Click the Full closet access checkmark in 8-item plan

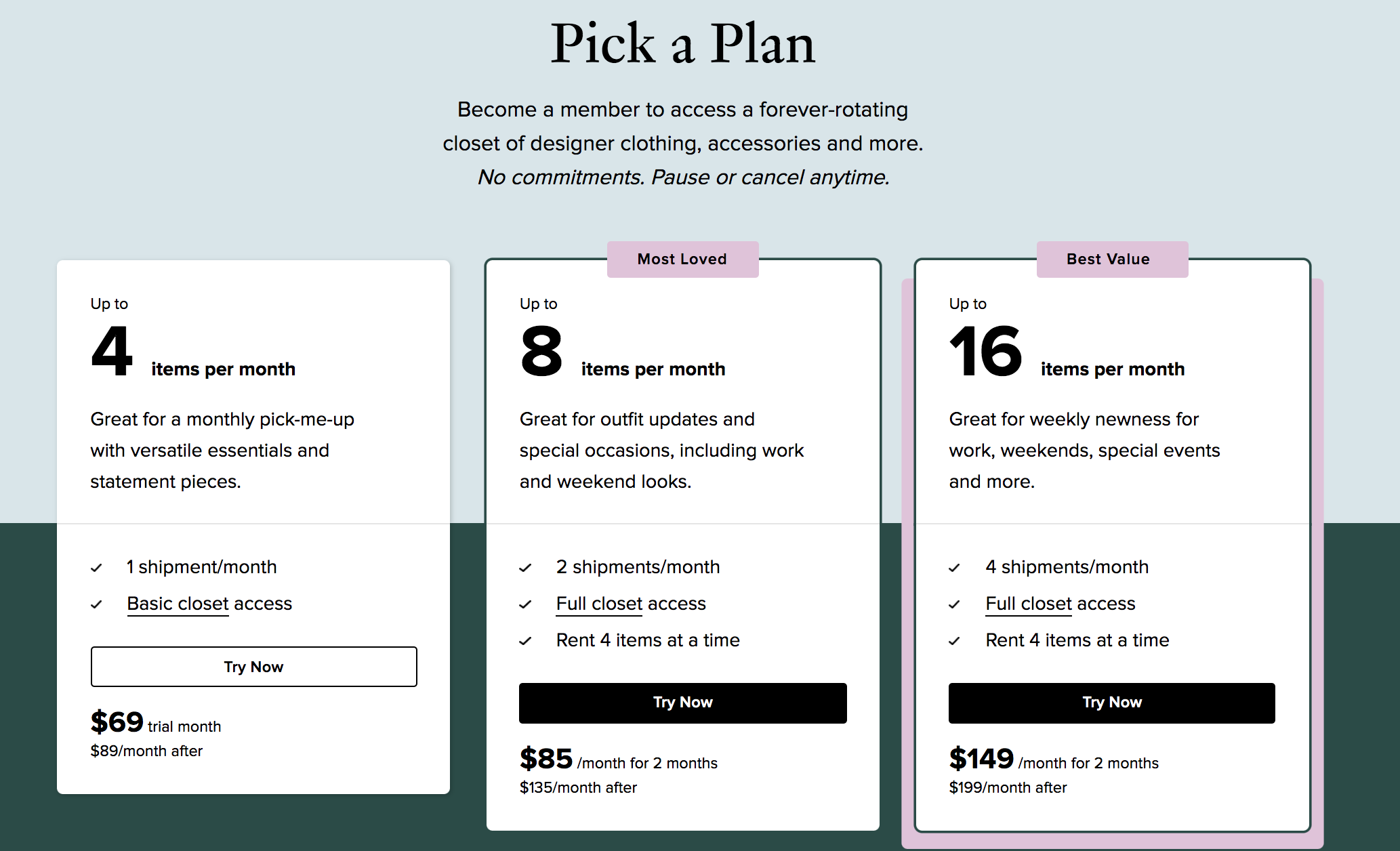(x=525, y=604)
